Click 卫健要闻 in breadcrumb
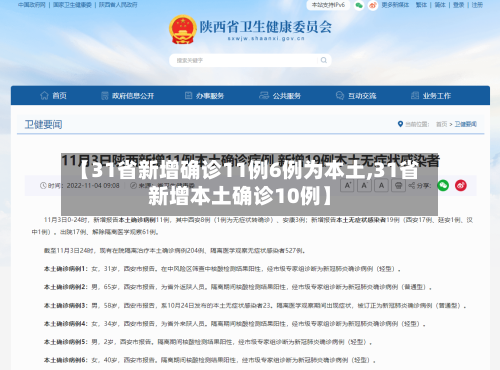Viewport: 500px width, 370px height. point(466,124)
